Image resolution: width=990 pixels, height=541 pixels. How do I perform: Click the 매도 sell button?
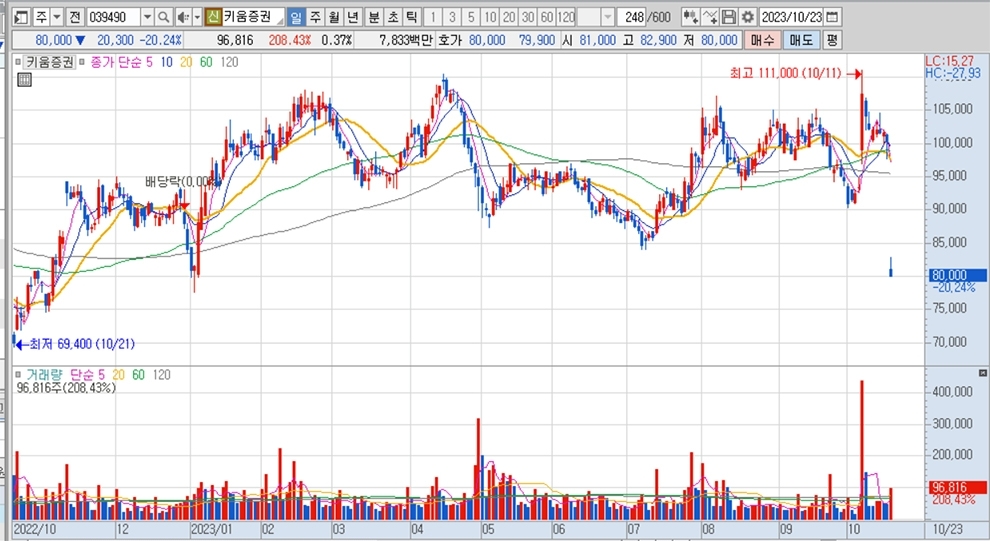801,40
